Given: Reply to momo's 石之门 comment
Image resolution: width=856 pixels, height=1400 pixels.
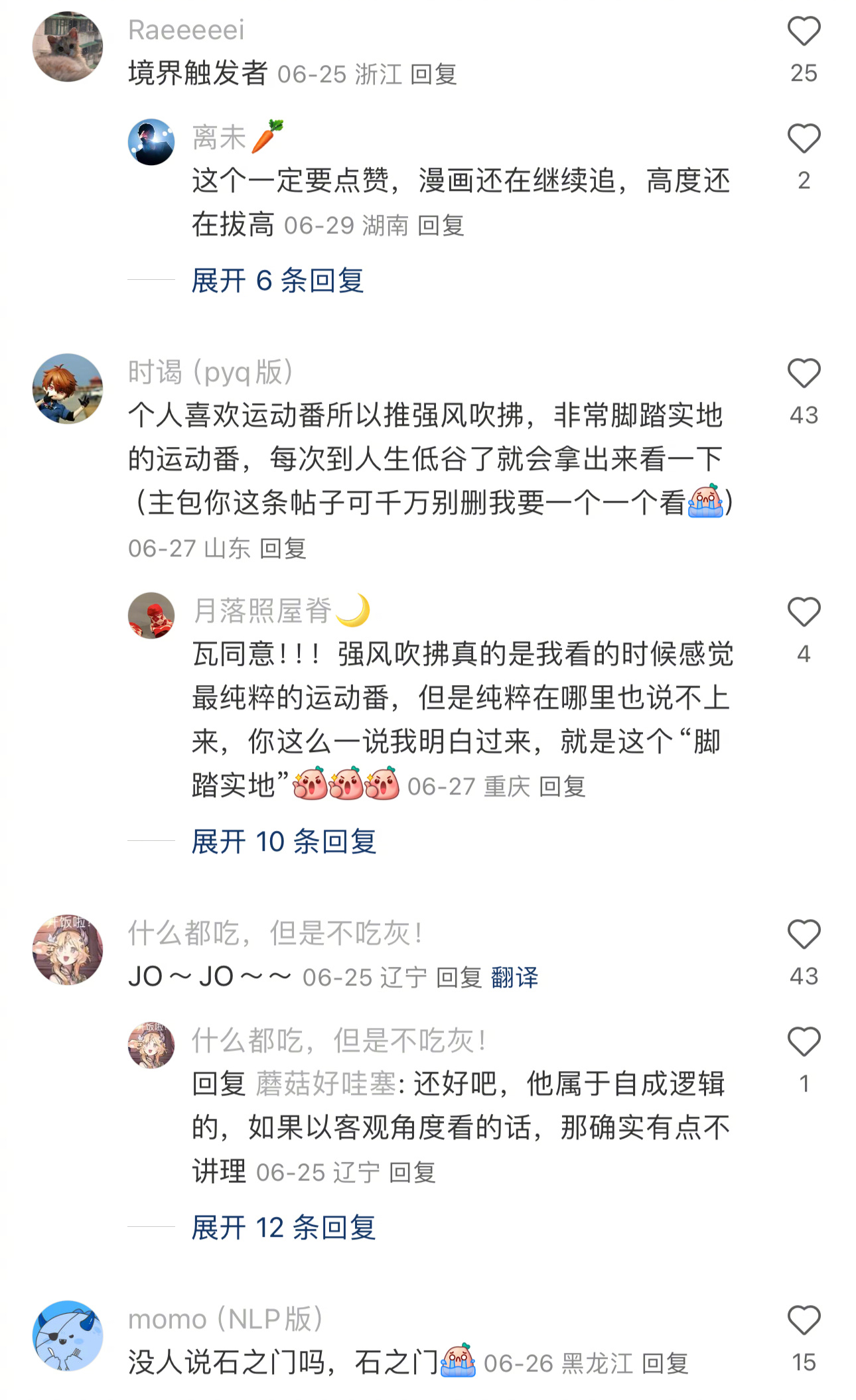Looking at the screenshot, I should [666, 1364].
